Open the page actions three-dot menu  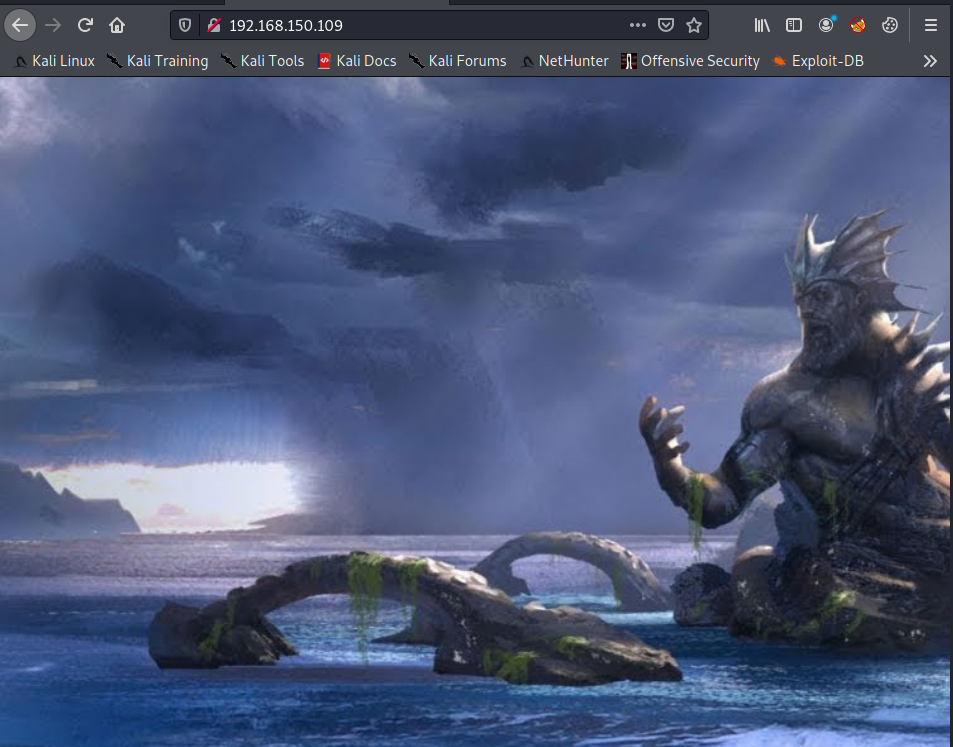click(637, 25)
